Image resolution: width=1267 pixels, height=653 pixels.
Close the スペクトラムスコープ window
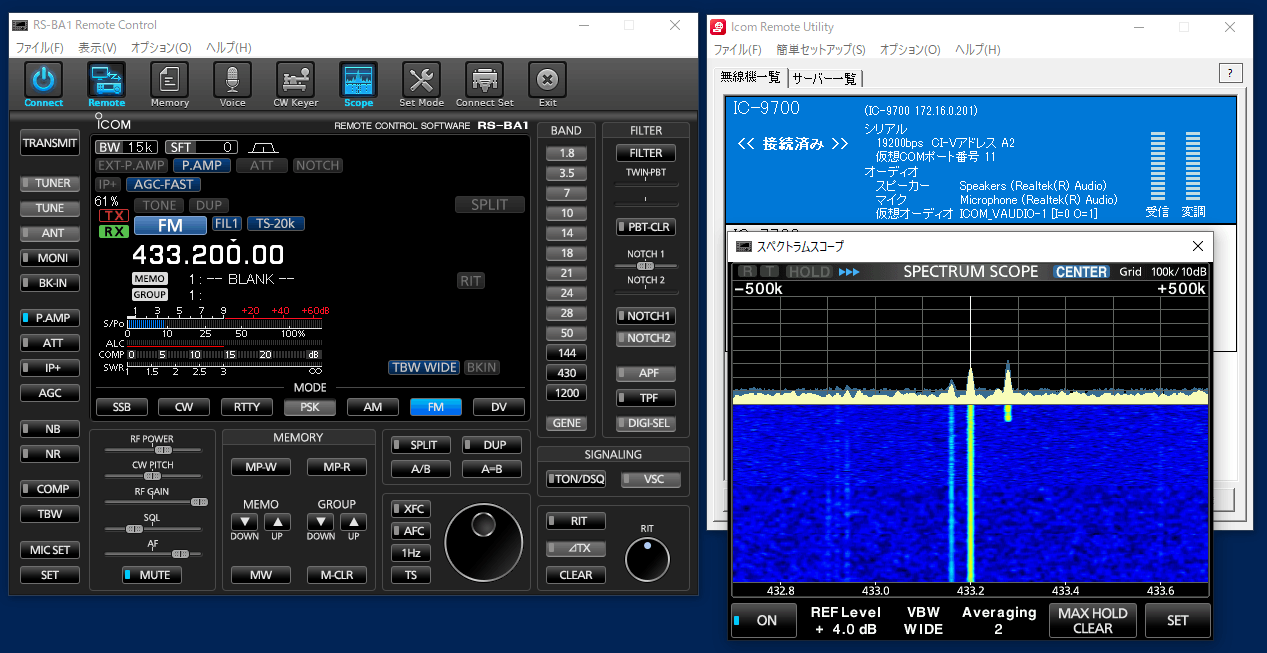tap(1197, 246)
